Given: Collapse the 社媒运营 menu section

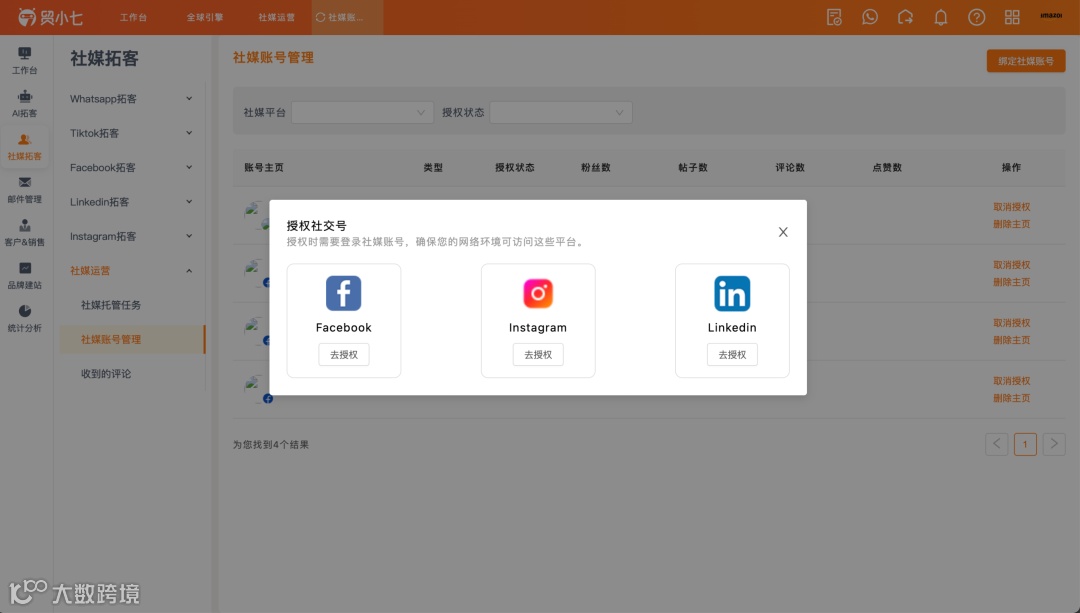Looking at the screenshot, I should 130,271.
